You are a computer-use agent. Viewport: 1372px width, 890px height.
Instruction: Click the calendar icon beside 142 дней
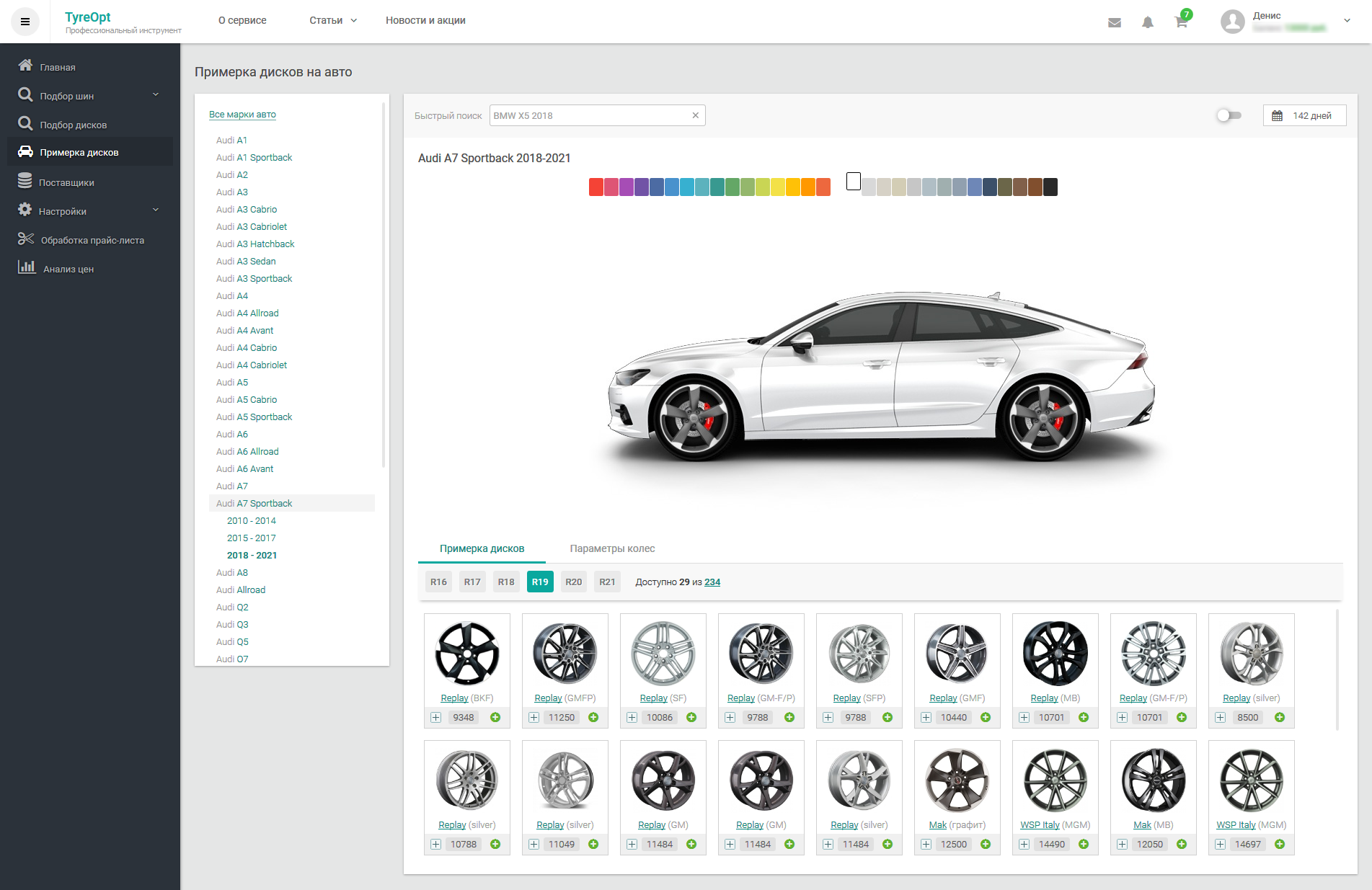[x=1278, y=115]
